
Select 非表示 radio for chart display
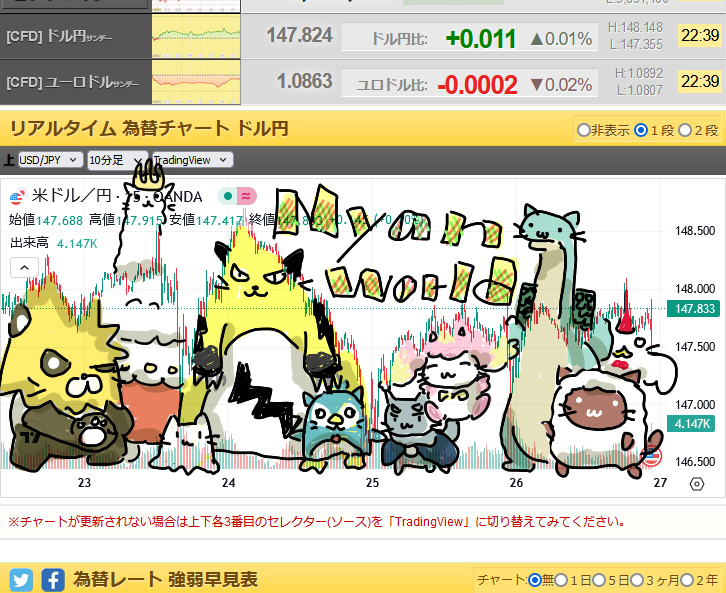click(583, 130)
